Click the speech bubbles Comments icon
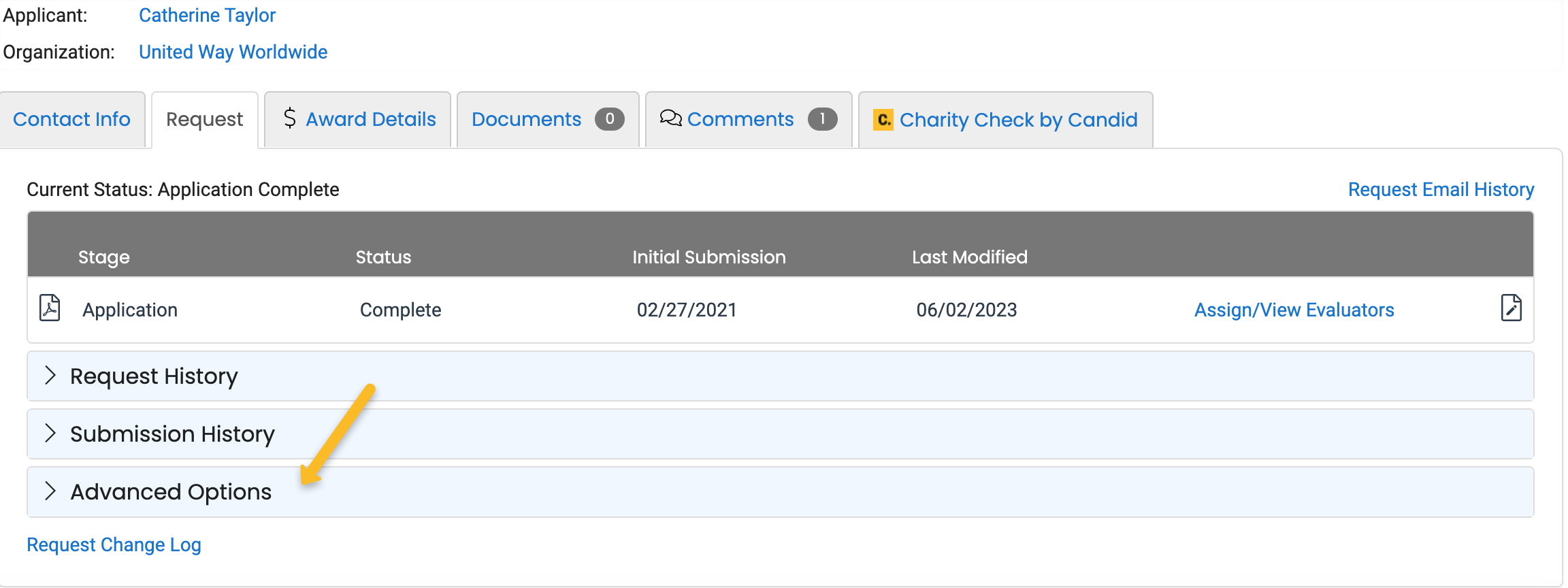This screenshot has height=588, width=1568. tap(670, 118)
